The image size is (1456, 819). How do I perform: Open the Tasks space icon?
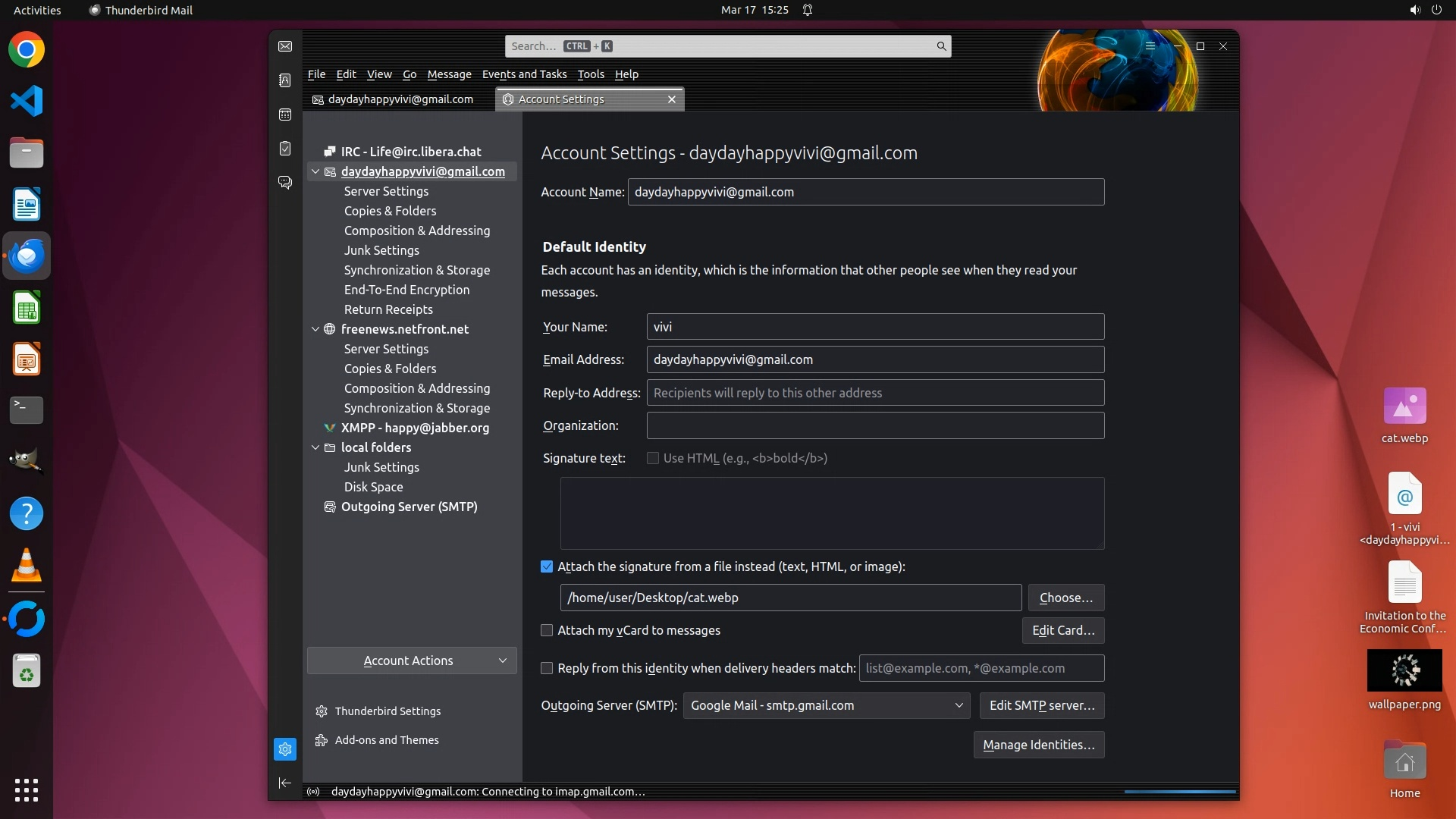point(285,149)
